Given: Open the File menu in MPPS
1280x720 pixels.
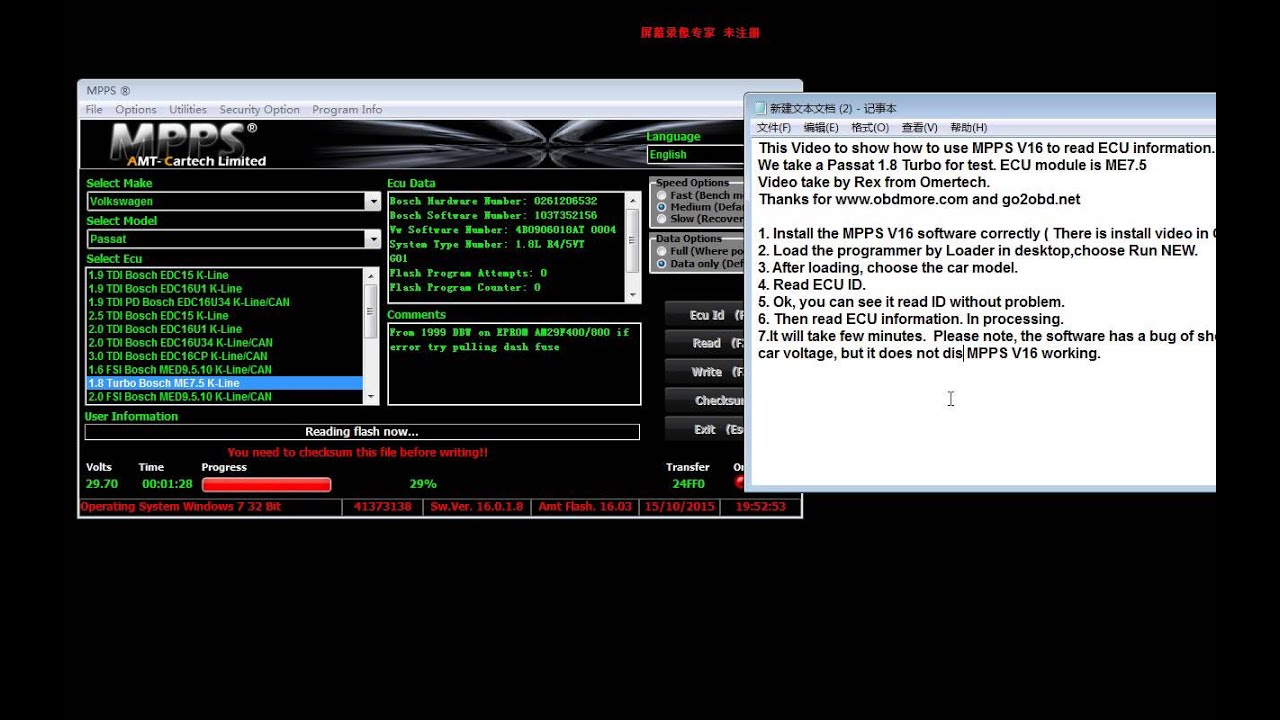Looking at the screenshot, I should point(94,110).
